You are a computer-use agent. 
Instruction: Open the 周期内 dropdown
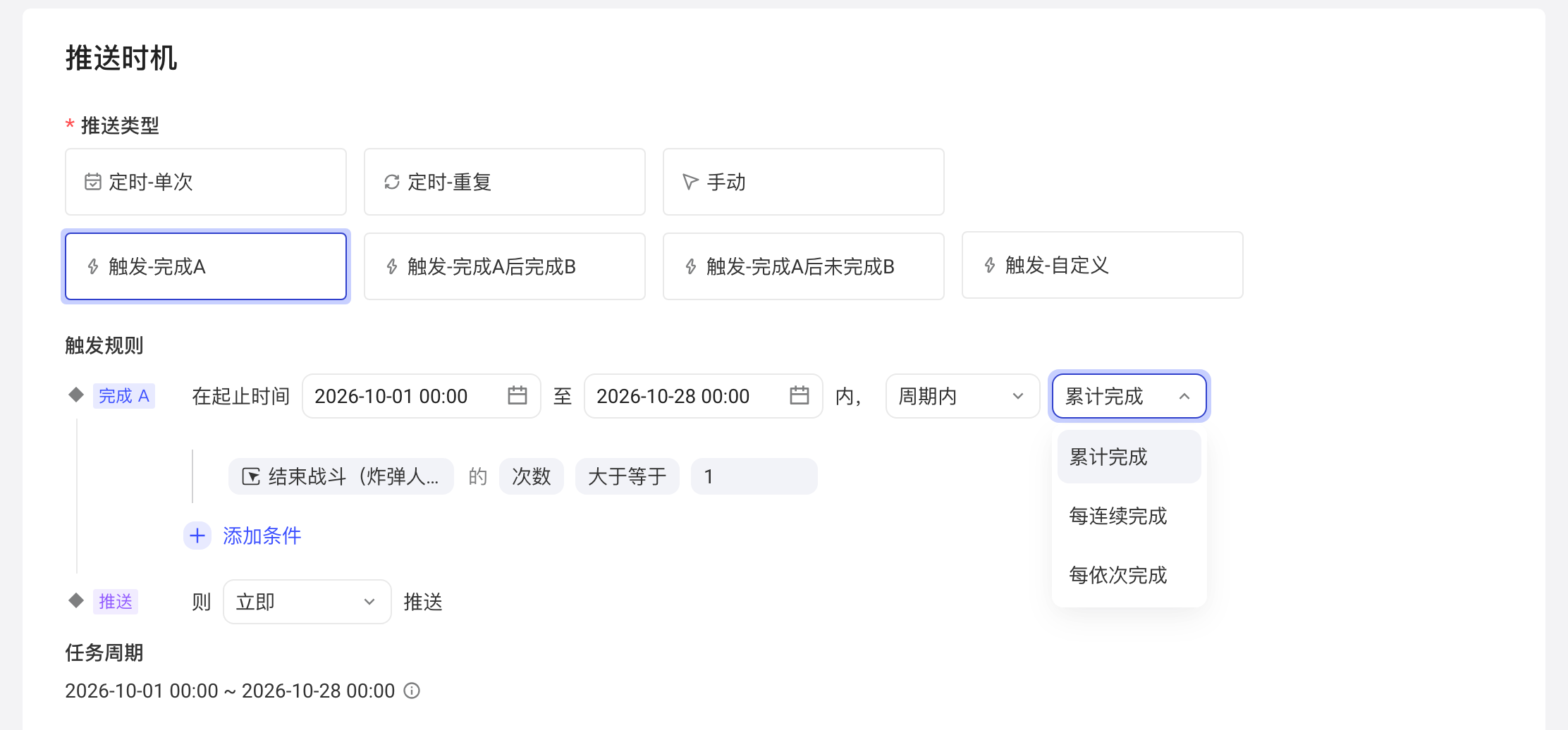tap(963, 396)
